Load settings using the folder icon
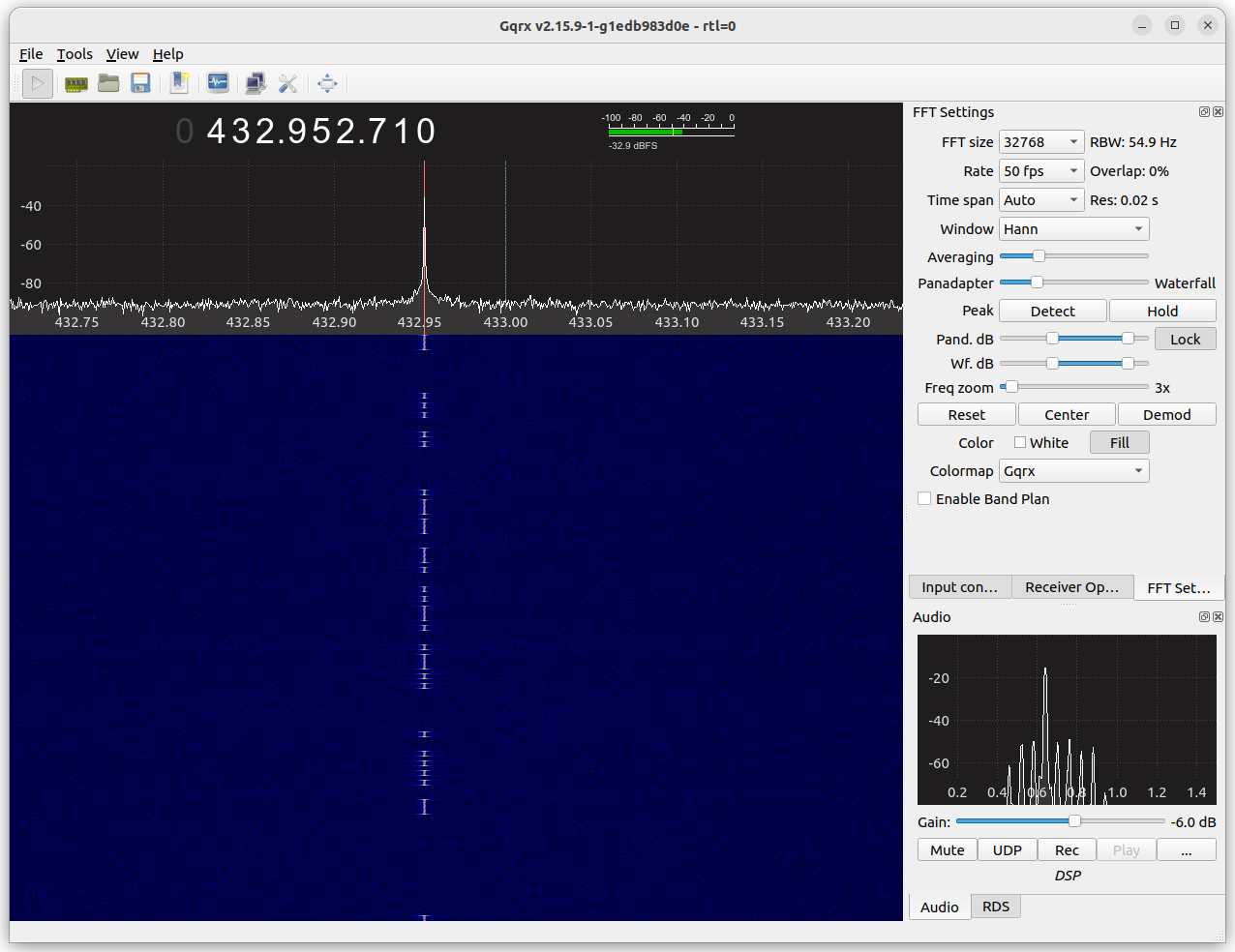The height and width of the screenshot is (952, 1235). click(x=108, y=83)
